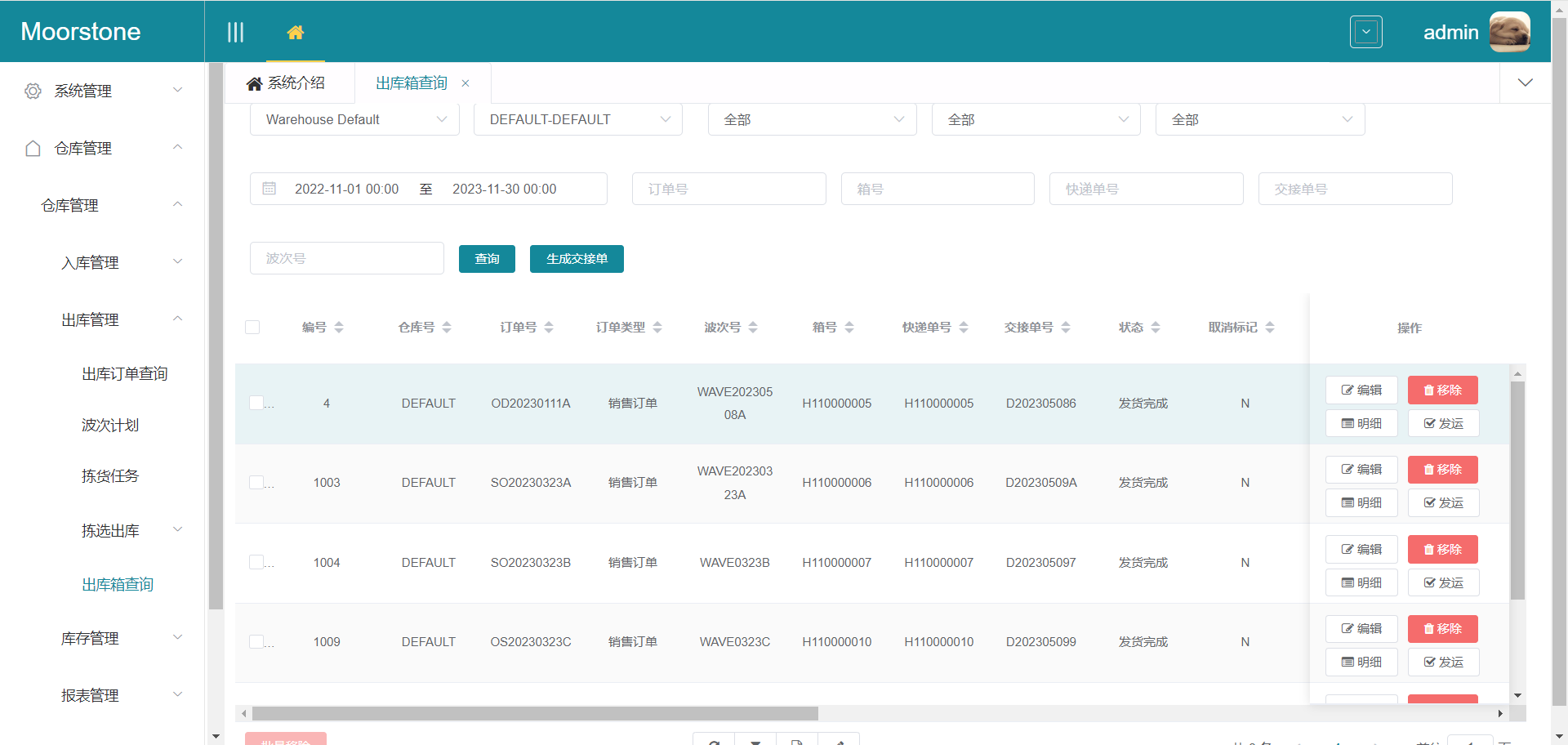
Task: Switch to the 系统介绍 tab
Action: pos(287,83)
